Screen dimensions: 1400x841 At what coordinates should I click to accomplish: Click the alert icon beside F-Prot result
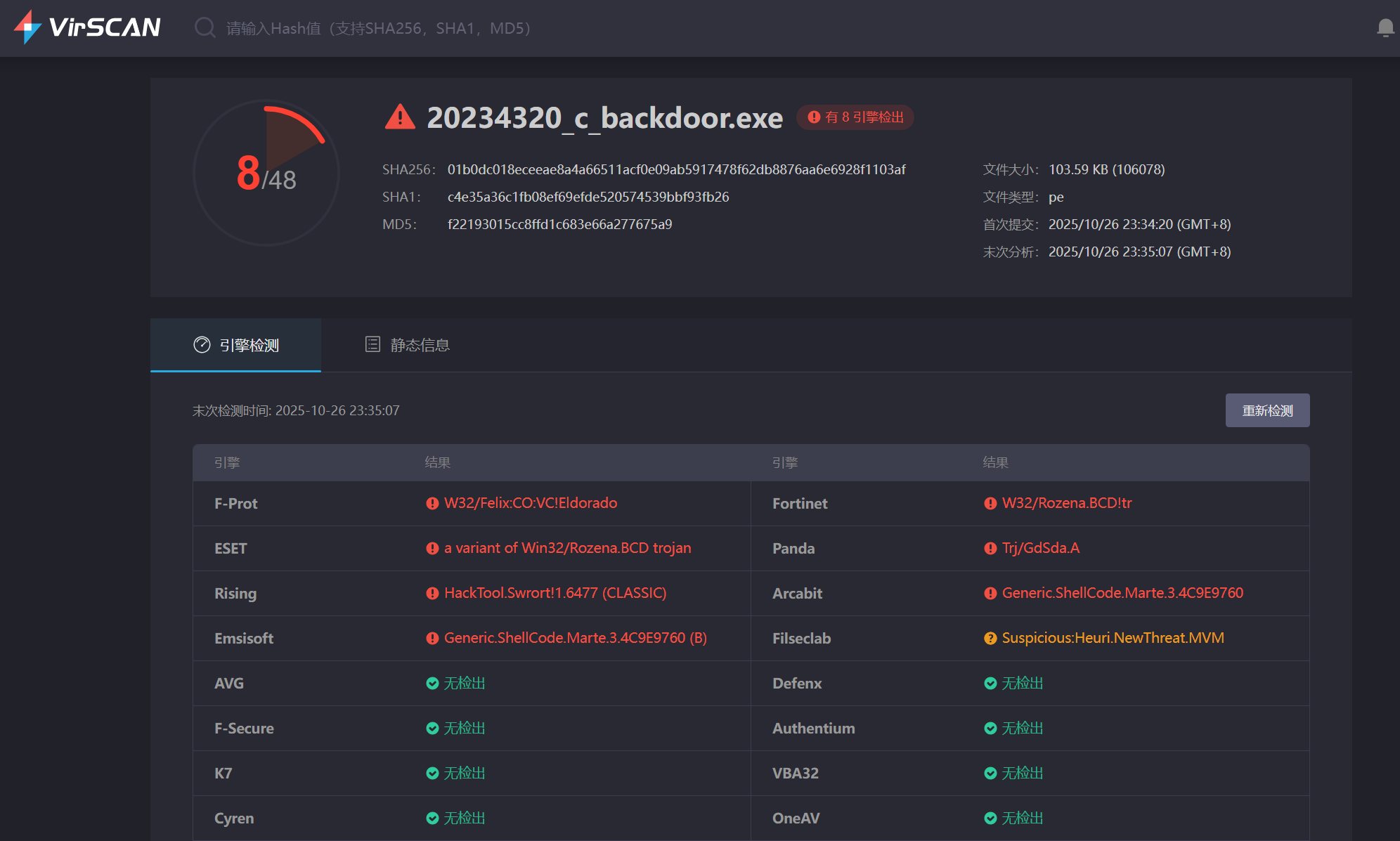[x=432, y=503]
